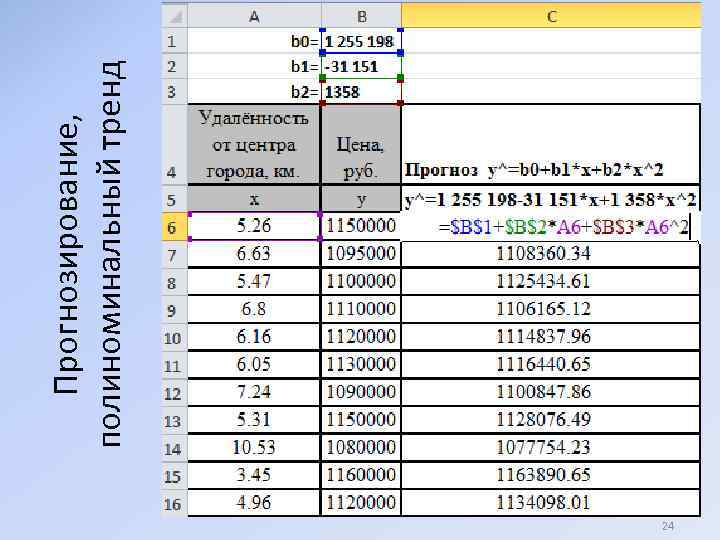Click price cell 1130000
720x540 pixels.
[x=361, y=365]
